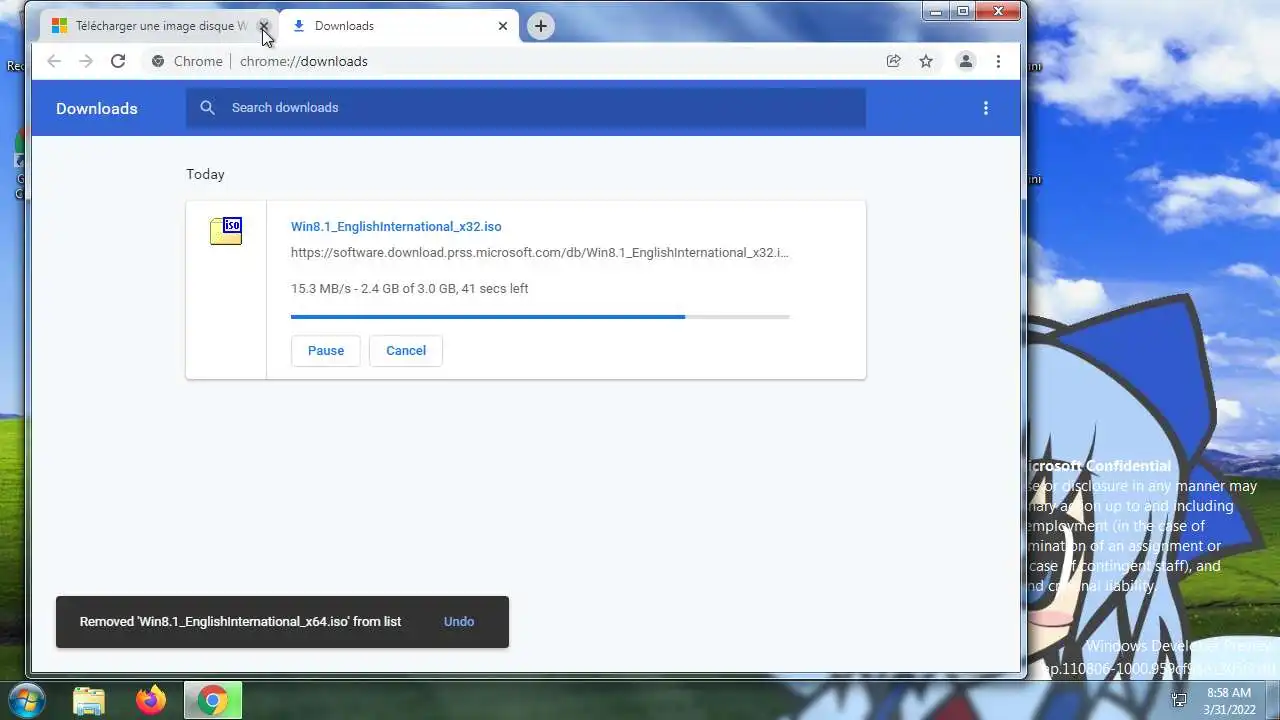
Task: Minimize the Chrome window
Action: pos(936,12)
